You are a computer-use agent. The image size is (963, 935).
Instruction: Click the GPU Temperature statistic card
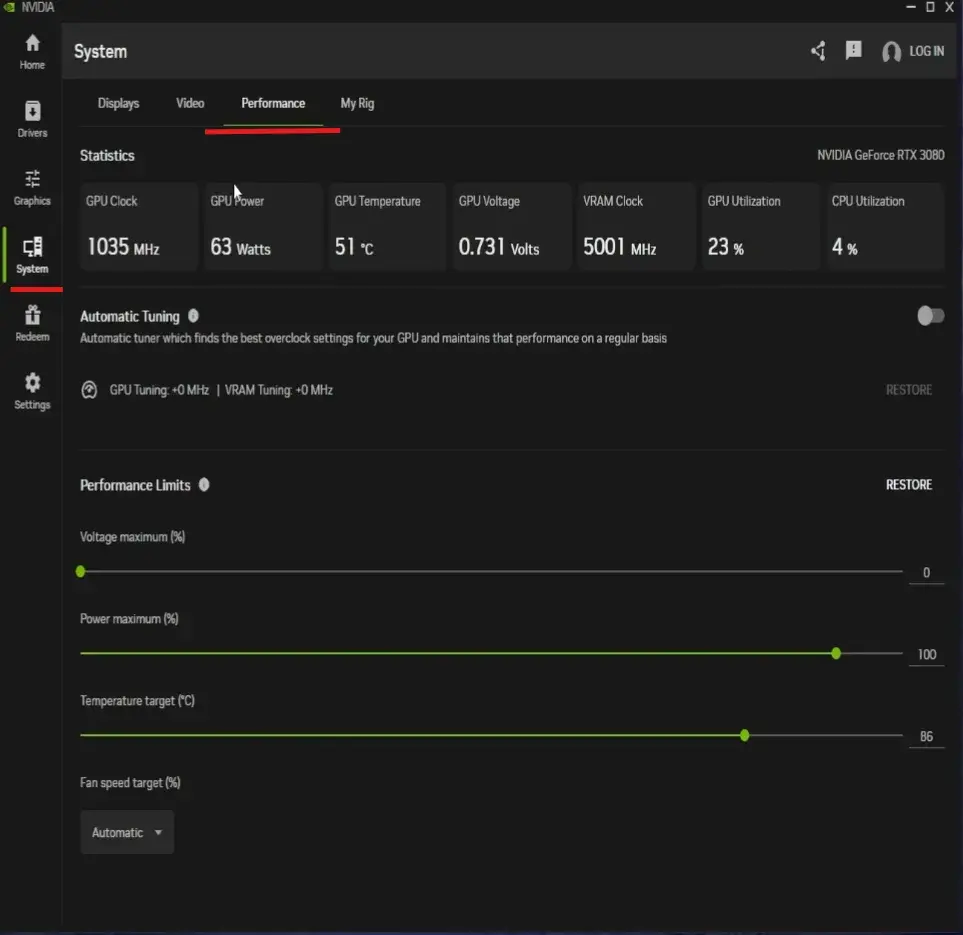pyautogui.click(x=387, y=227)
